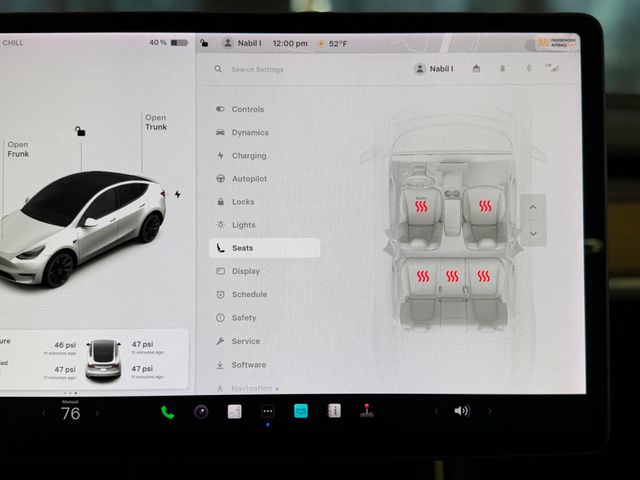Raise volume with the right arrow
Image resolution: width=640 pixels, height=480 pixels.
489,411
